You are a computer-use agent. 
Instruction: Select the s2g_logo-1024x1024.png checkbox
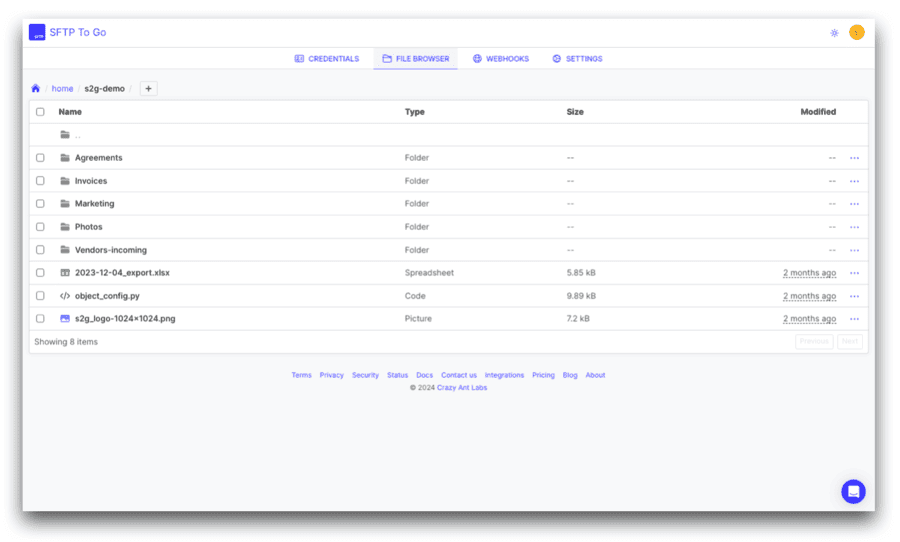click(40, 319)
